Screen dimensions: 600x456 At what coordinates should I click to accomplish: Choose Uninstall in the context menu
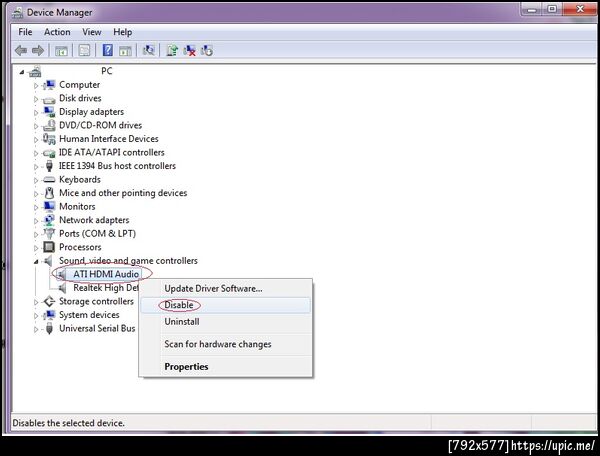coord(226,322)
